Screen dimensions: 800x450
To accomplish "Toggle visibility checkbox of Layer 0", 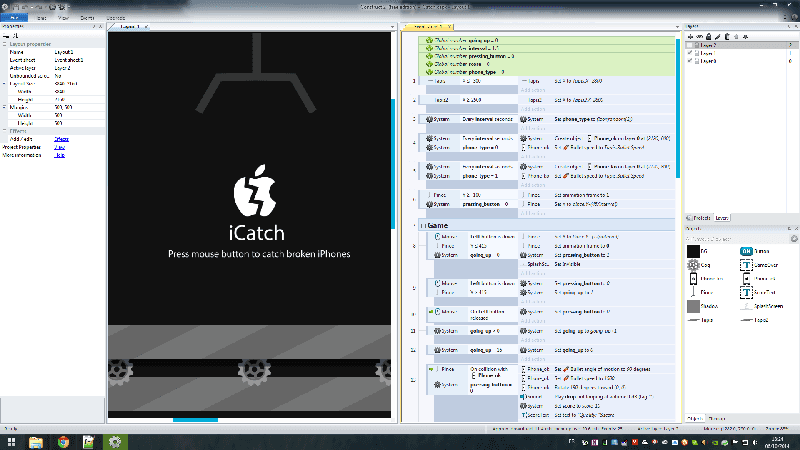I will coord(690,61).
